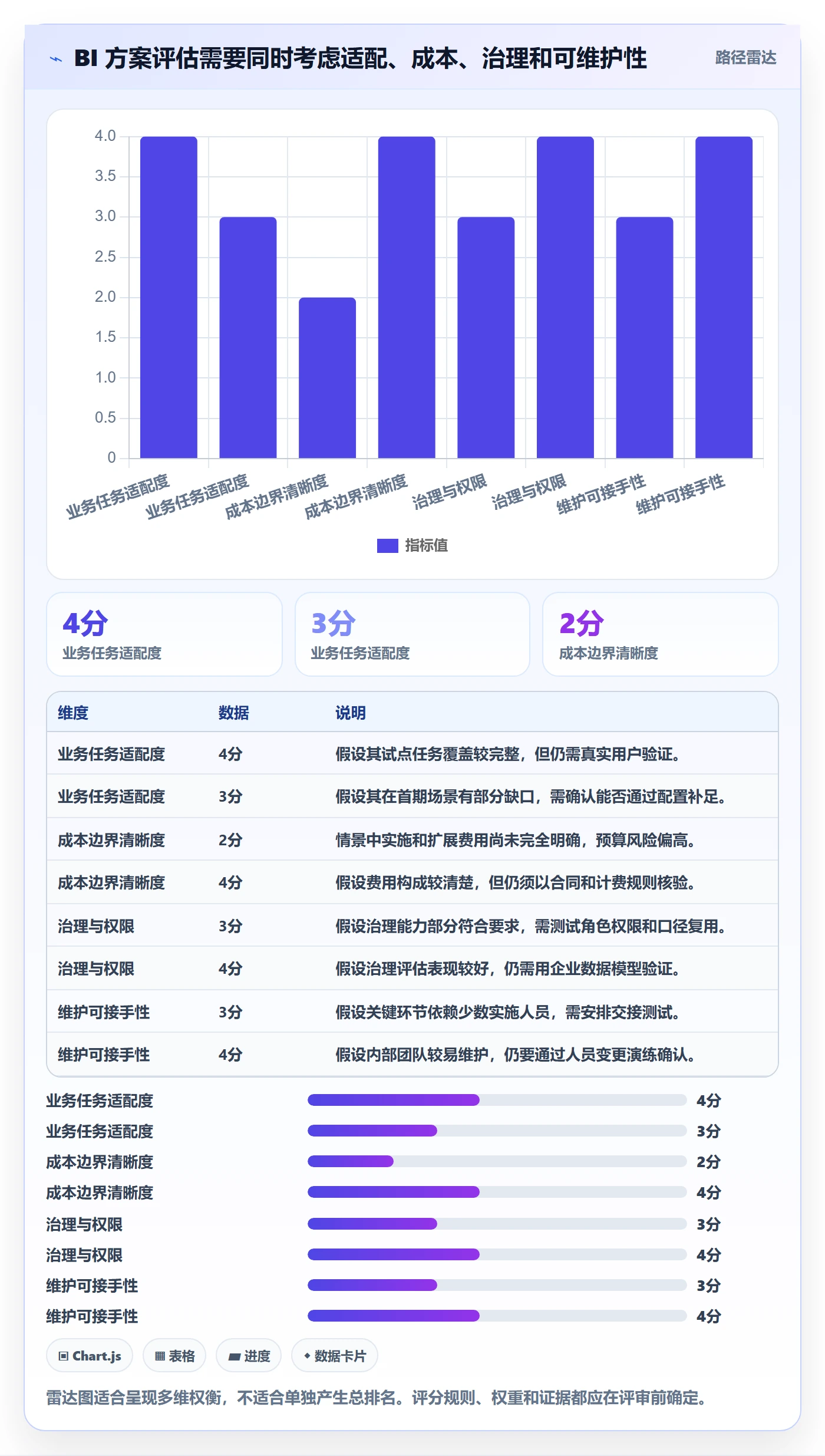825x1456 pixels.
Task: Click the 进度 tag chip
Action: pos(249,1356)
